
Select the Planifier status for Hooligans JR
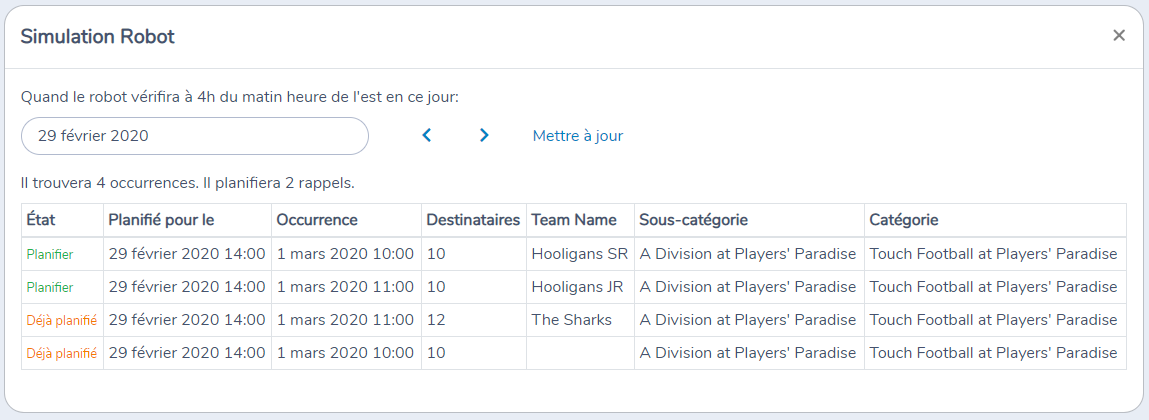[x=50, y=287]
